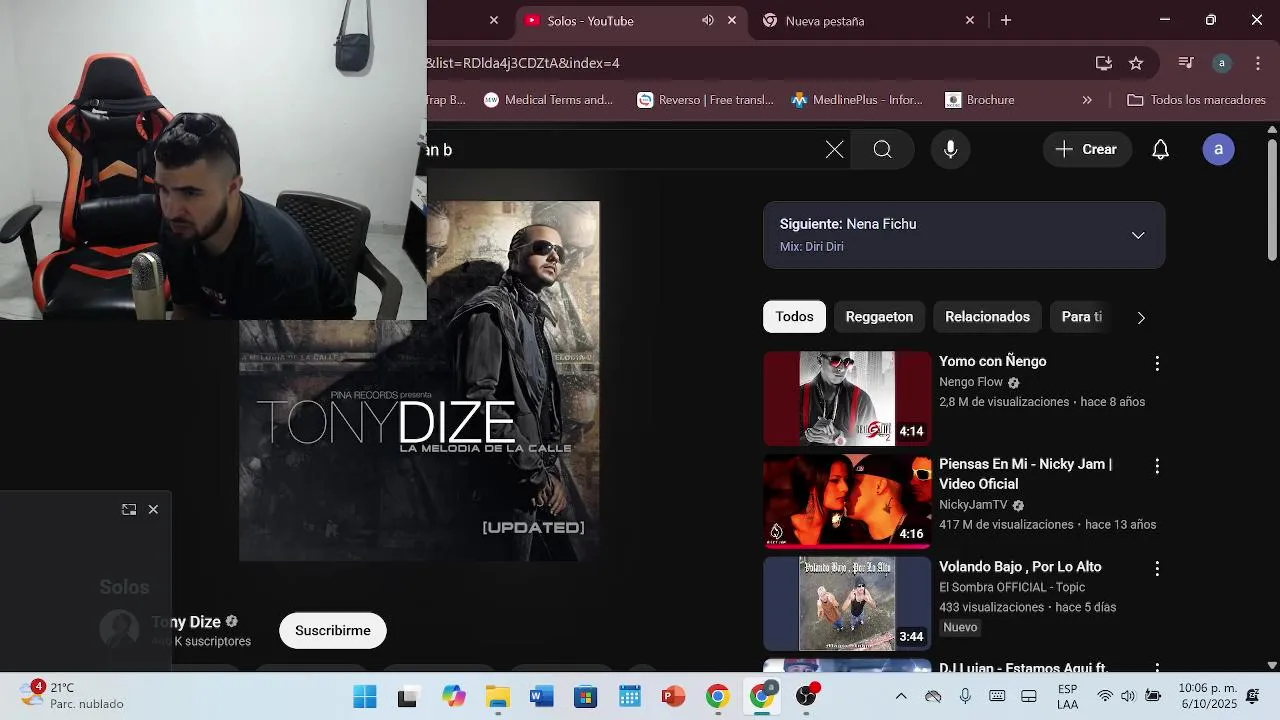This screenshot has width=1280, height=720.
Task: Click the install app icon in address bar
Action: tap(1104, 63)
